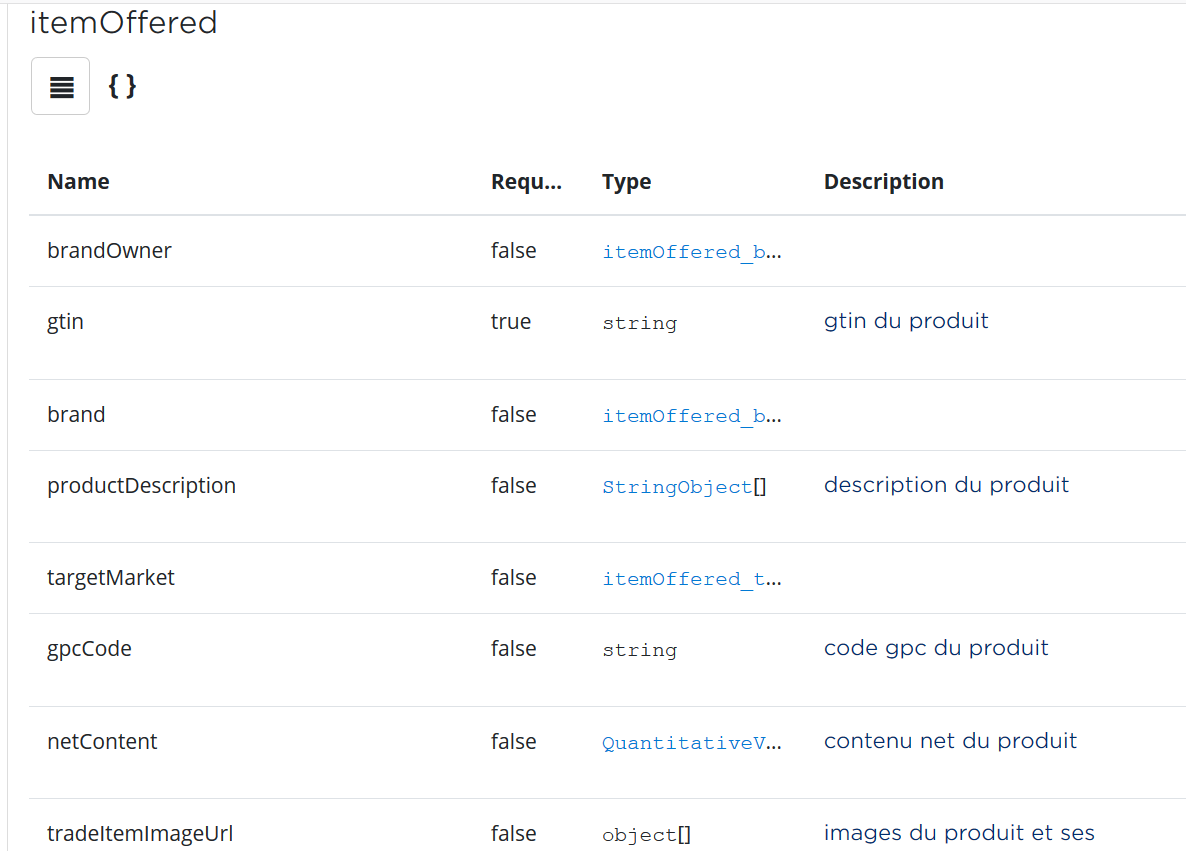Open the QuantitativeV… type link for netContent
The image size is (1186, 851).
(x=691, y=743)
